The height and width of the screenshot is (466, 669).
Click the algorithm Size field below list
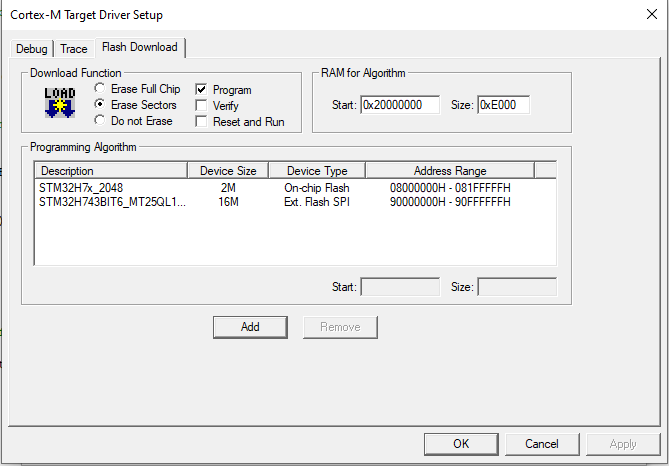pos(517,287)
